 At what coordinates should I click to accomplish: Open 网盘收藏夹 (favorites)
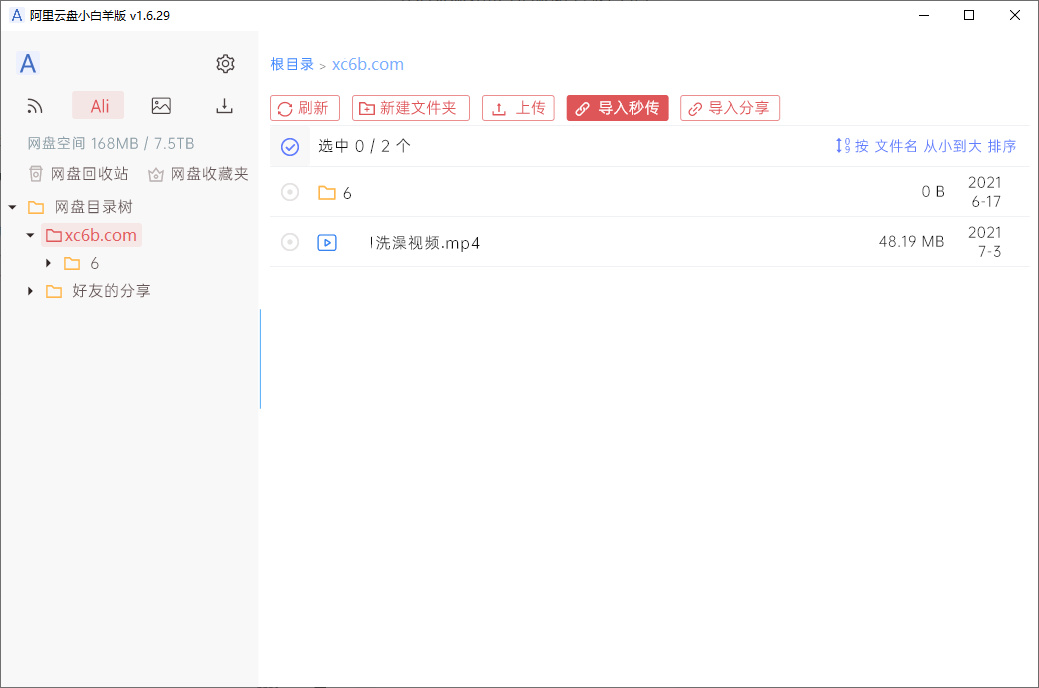(197, 172)
